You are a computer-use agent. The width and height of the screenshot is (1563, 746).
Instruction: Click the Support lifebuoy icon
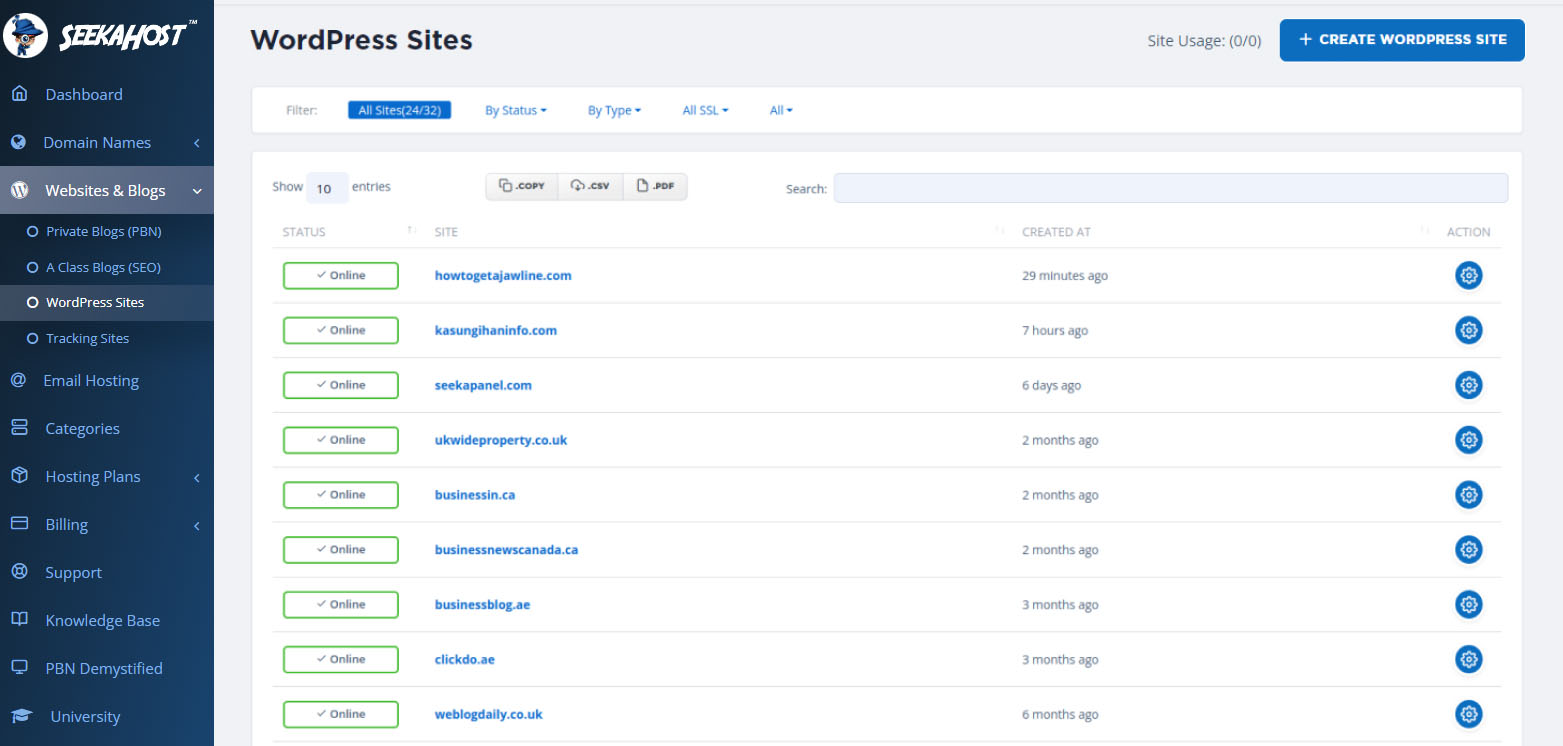19,572
